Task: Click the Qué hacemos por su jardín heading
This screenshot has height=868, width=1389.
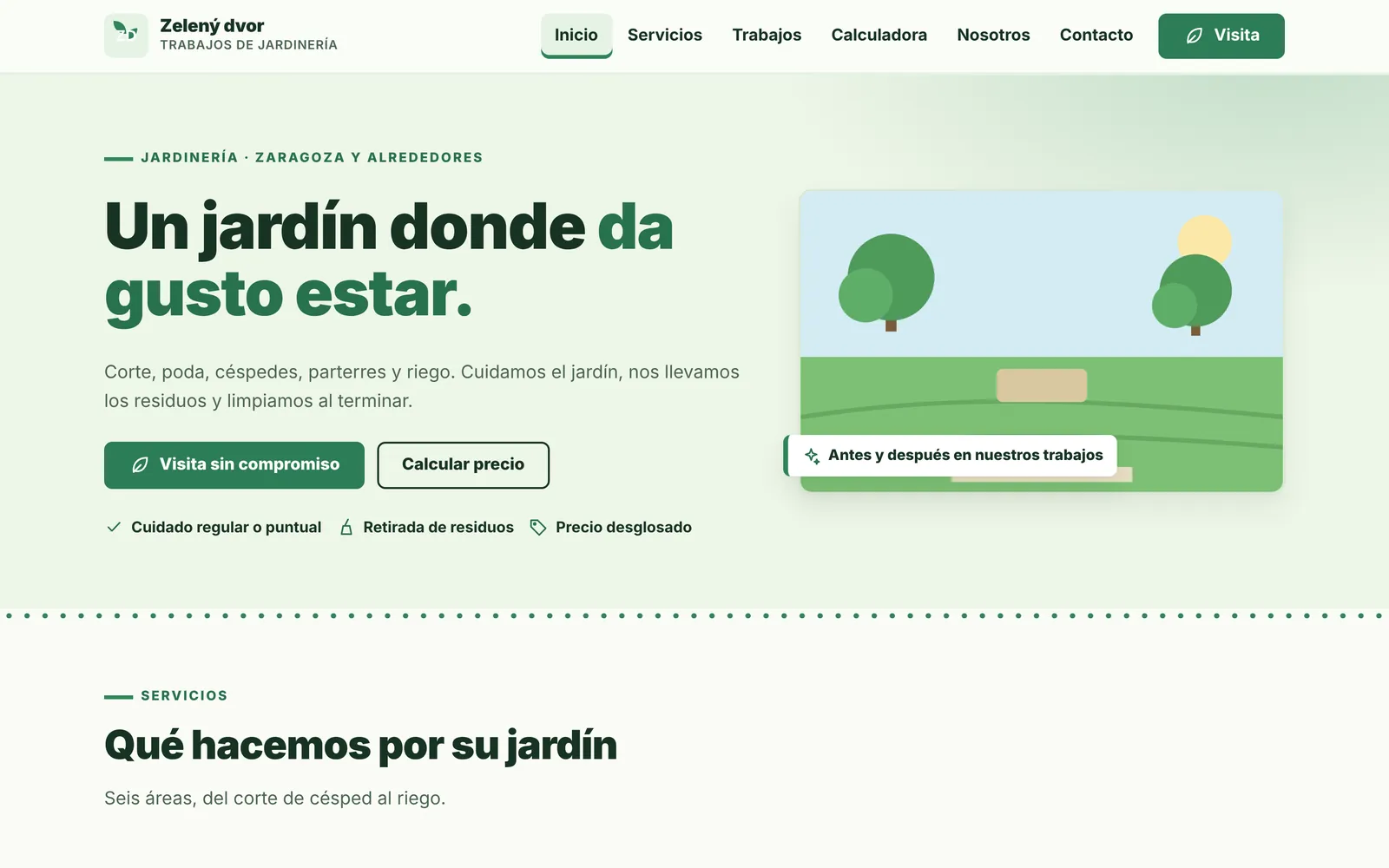Action: (360, 746)
